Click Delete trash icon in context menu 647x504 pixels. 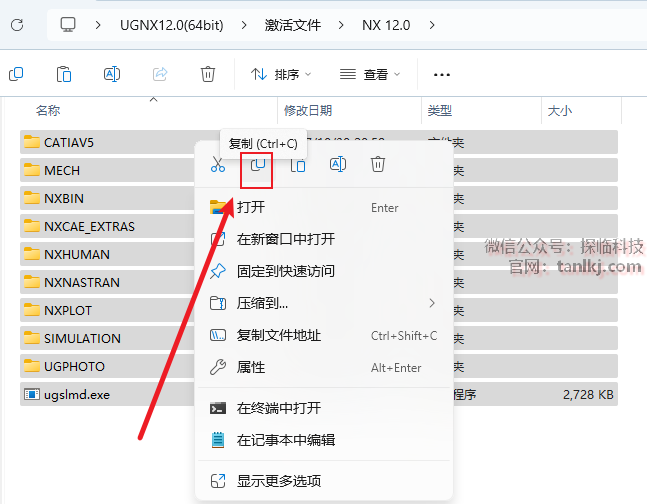(x=378, y=164)
